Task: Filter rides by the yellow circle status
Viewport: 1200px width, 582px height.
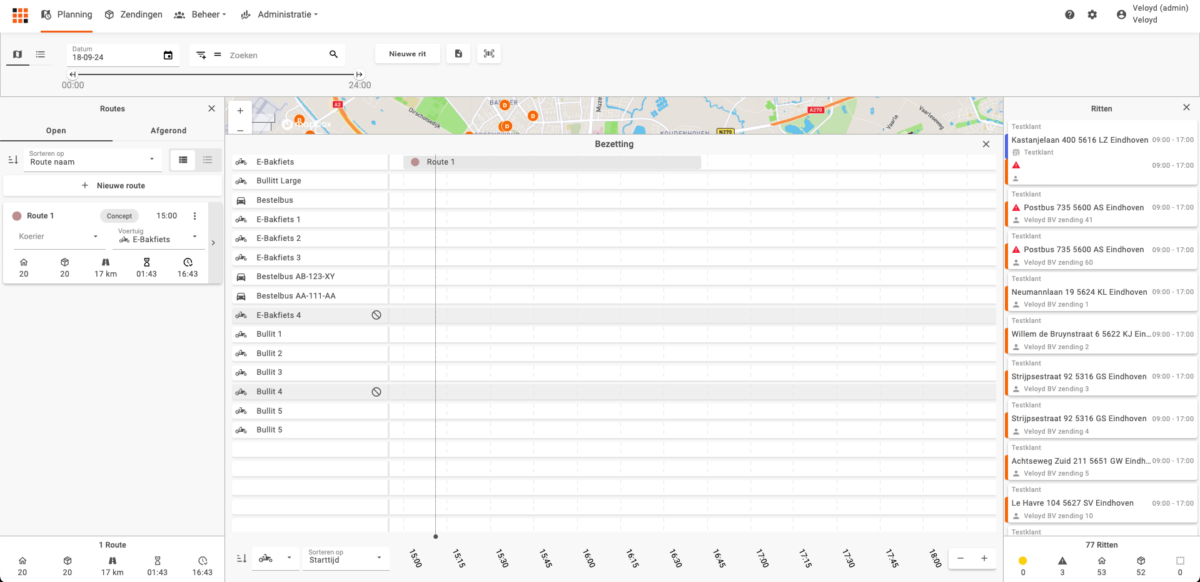Action: (1023, 561)
